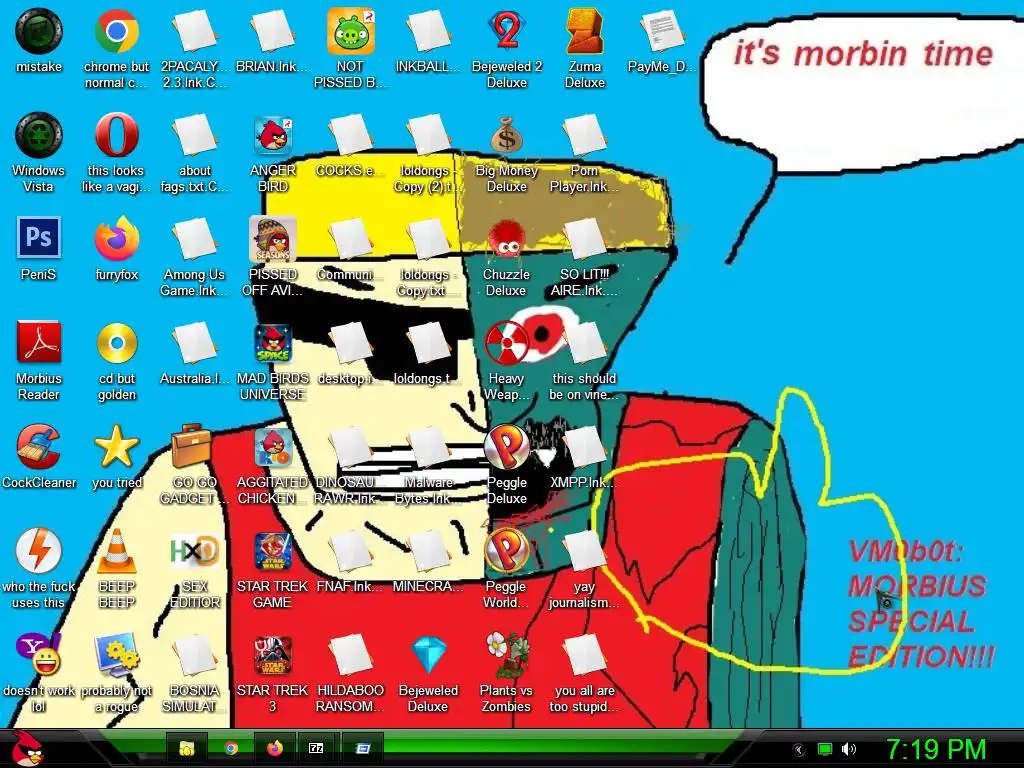Open 'DINOSAU RAWR.lnk' shortcut
Image resolution: width=1024 pixels, height=768 pixels.
click(x=351, y=447)
